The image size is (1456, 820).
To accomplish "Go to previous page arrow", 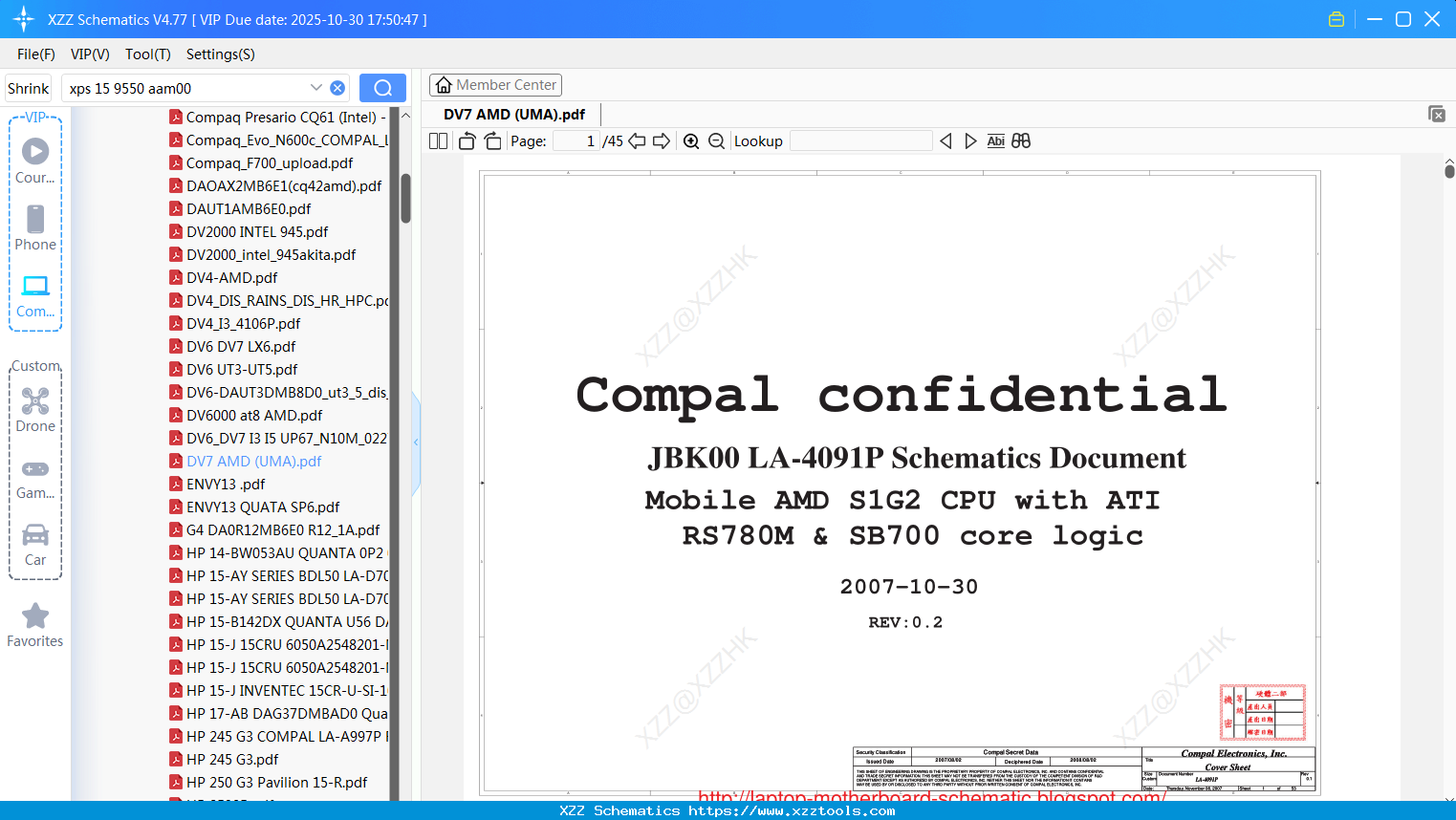I will (637, 141).
